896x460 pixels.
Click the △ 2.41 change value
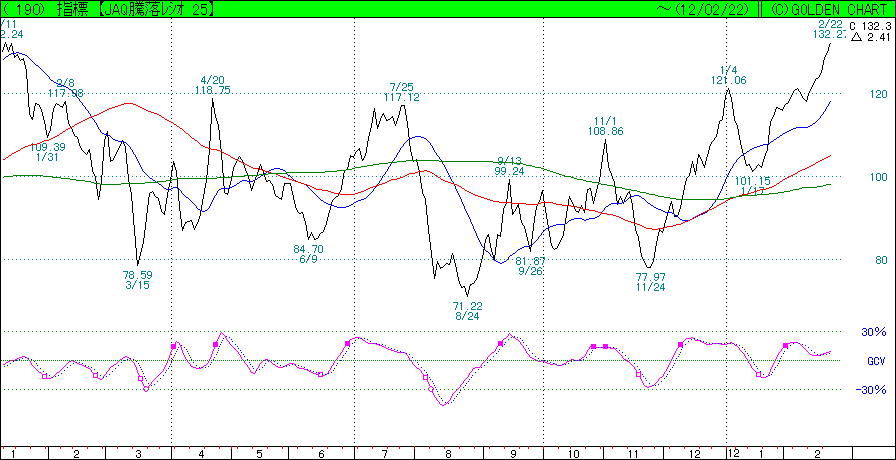pos(871,37)
